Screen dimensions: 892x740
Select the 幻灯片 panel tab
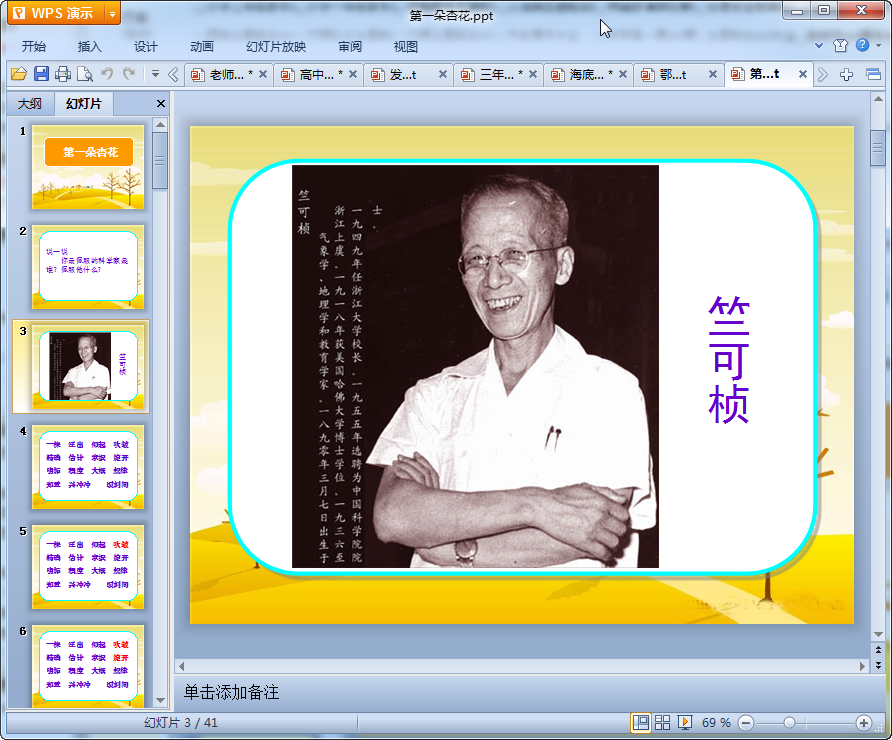[84, 104]
